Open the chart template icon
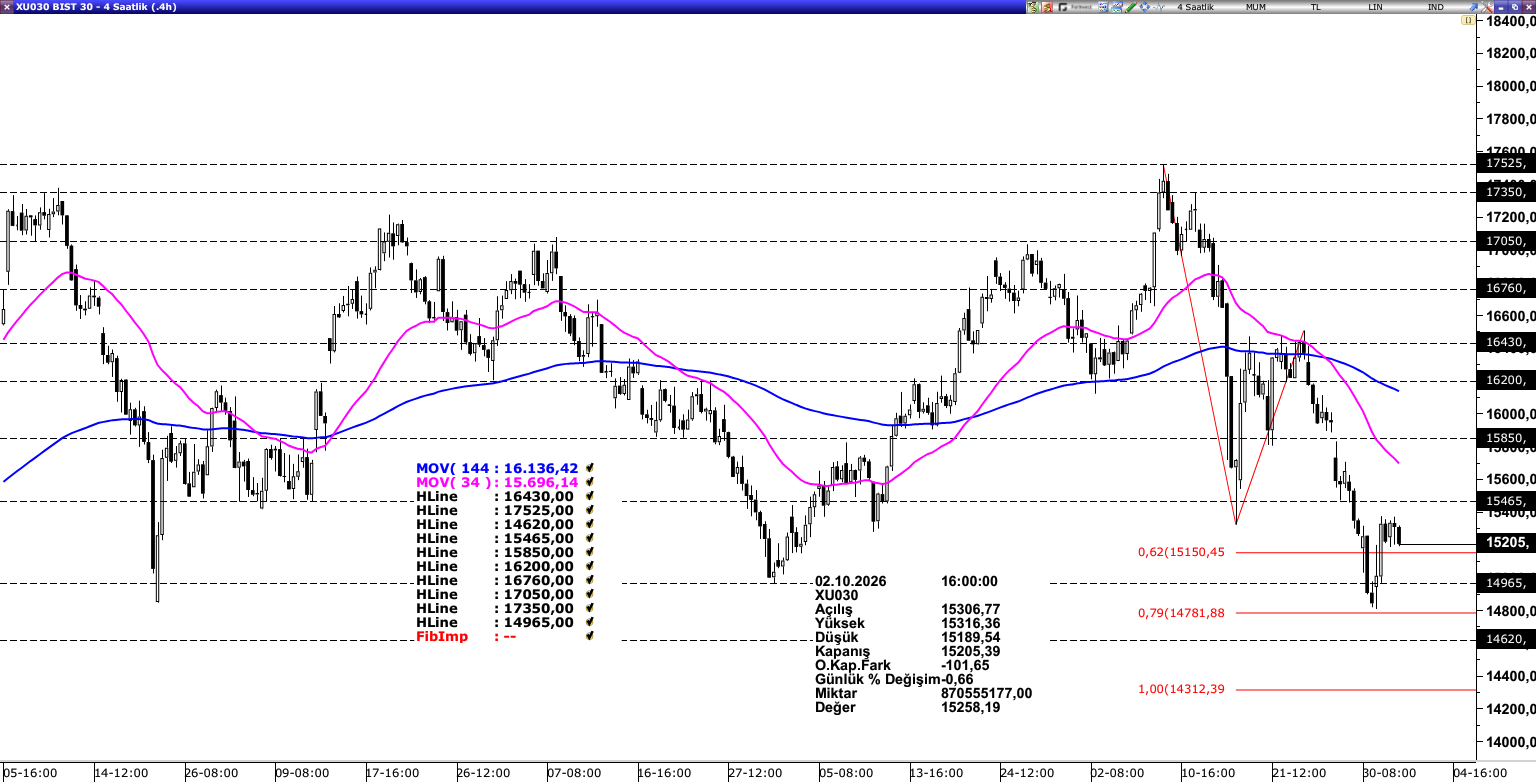Image resolution: width=1536 pixels, height=782 pixels. coord(1117,7)
